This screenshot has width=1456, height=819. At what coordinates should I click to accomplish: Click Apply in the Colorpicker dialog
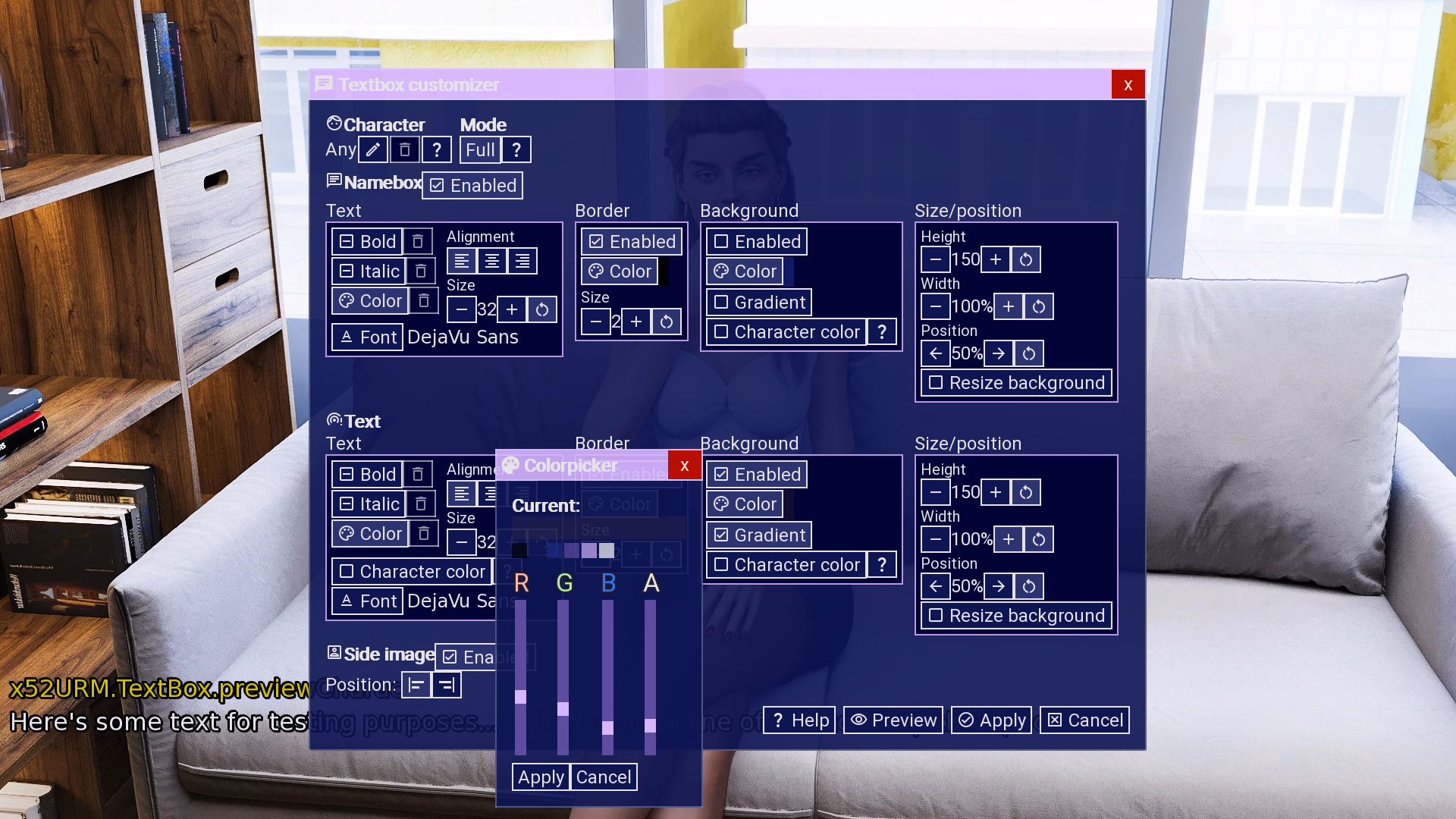(541, 777)
